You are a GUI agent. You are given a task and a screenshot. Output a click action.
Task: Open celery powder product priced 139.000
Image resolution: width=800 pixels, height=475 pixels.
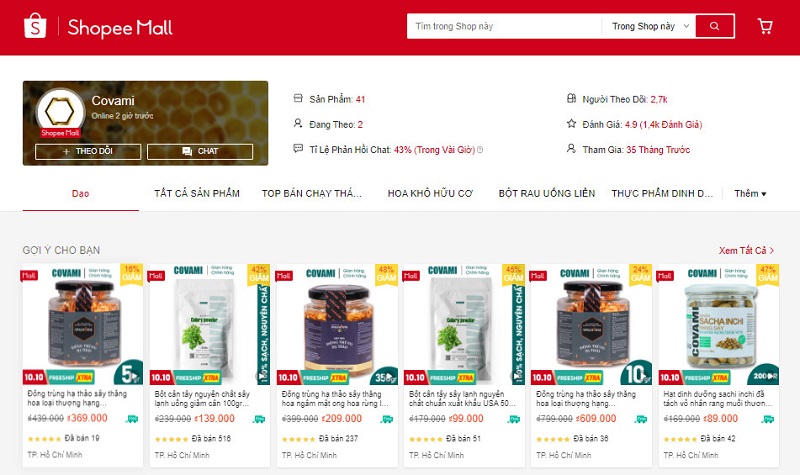(x=210, y=365)
